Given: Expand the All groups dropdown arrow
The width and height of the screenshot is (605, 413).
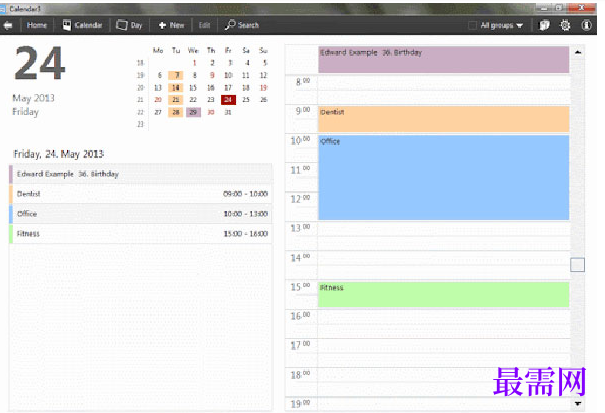Looking at the screenshot, I should click(519, 25).
